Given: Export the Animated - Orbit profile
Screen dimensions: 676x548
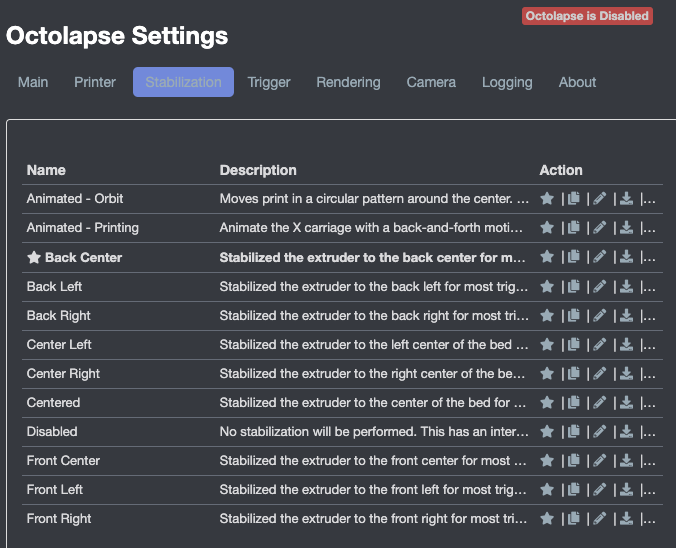Looking at the screenshot, I should point(626,199).
